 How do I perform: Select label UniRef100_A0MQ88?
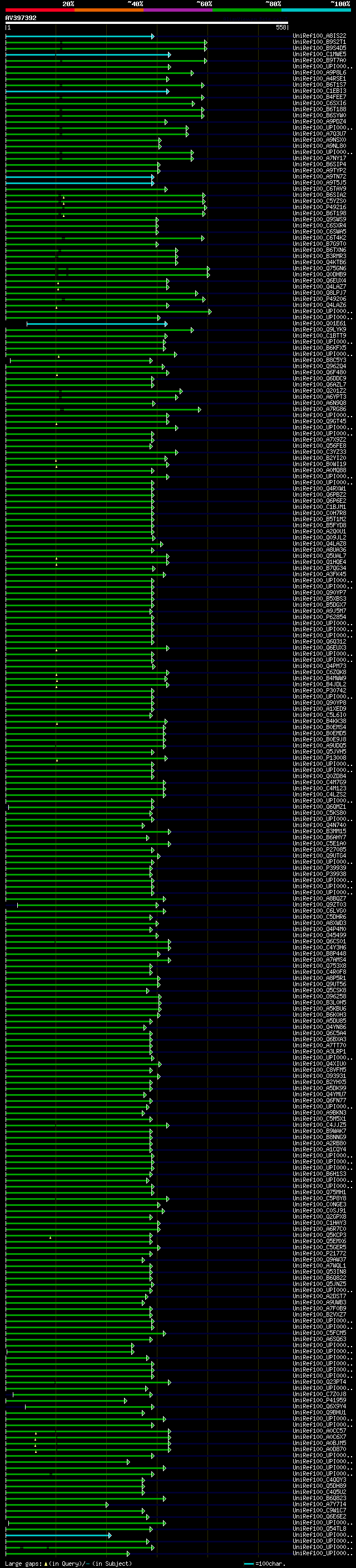(x=319, y=470)
